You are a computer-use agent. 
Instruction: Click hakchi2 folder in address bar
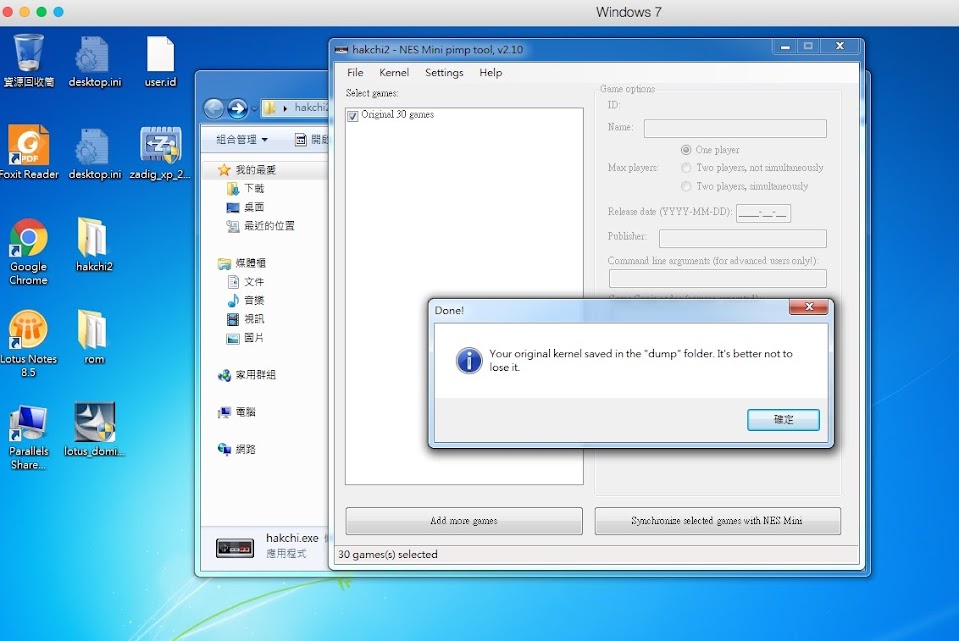pos(311,108)
